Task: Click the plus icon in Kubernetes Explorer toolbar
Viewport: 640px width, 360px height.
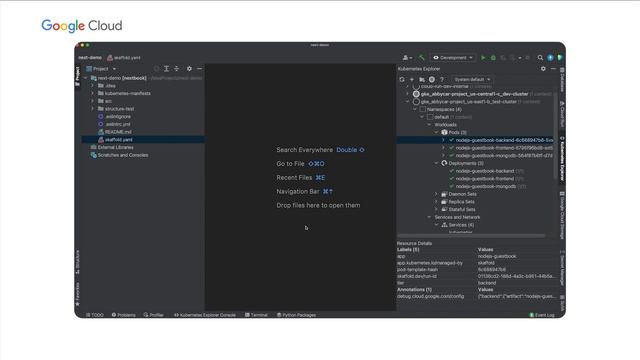Action: [x=412, y=79]
